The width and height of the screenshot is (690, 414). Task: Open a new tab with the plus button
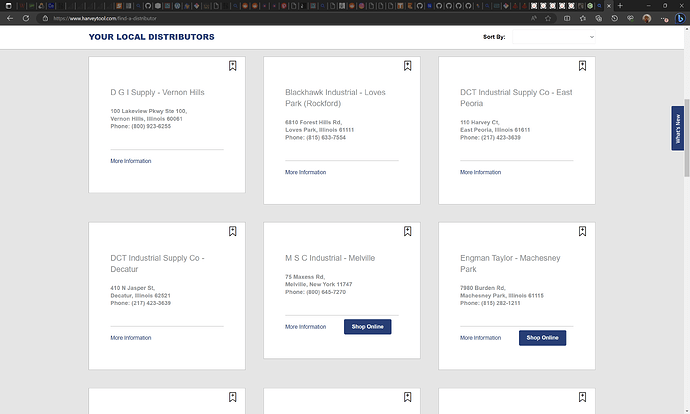tap(620, 6)
